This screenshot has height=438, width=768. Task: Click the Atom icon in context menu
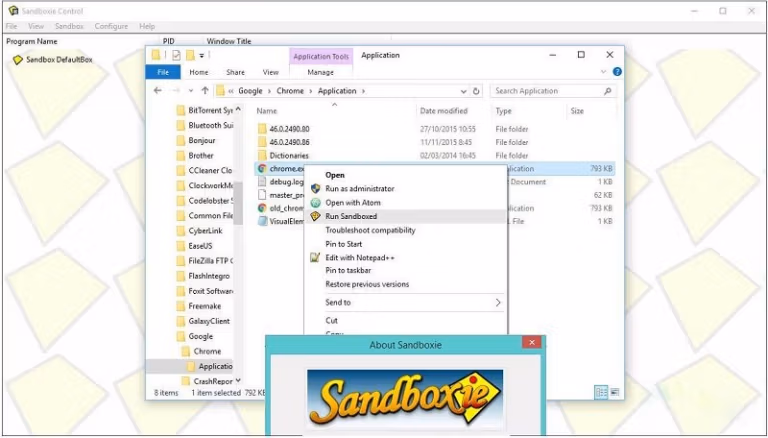315,202
